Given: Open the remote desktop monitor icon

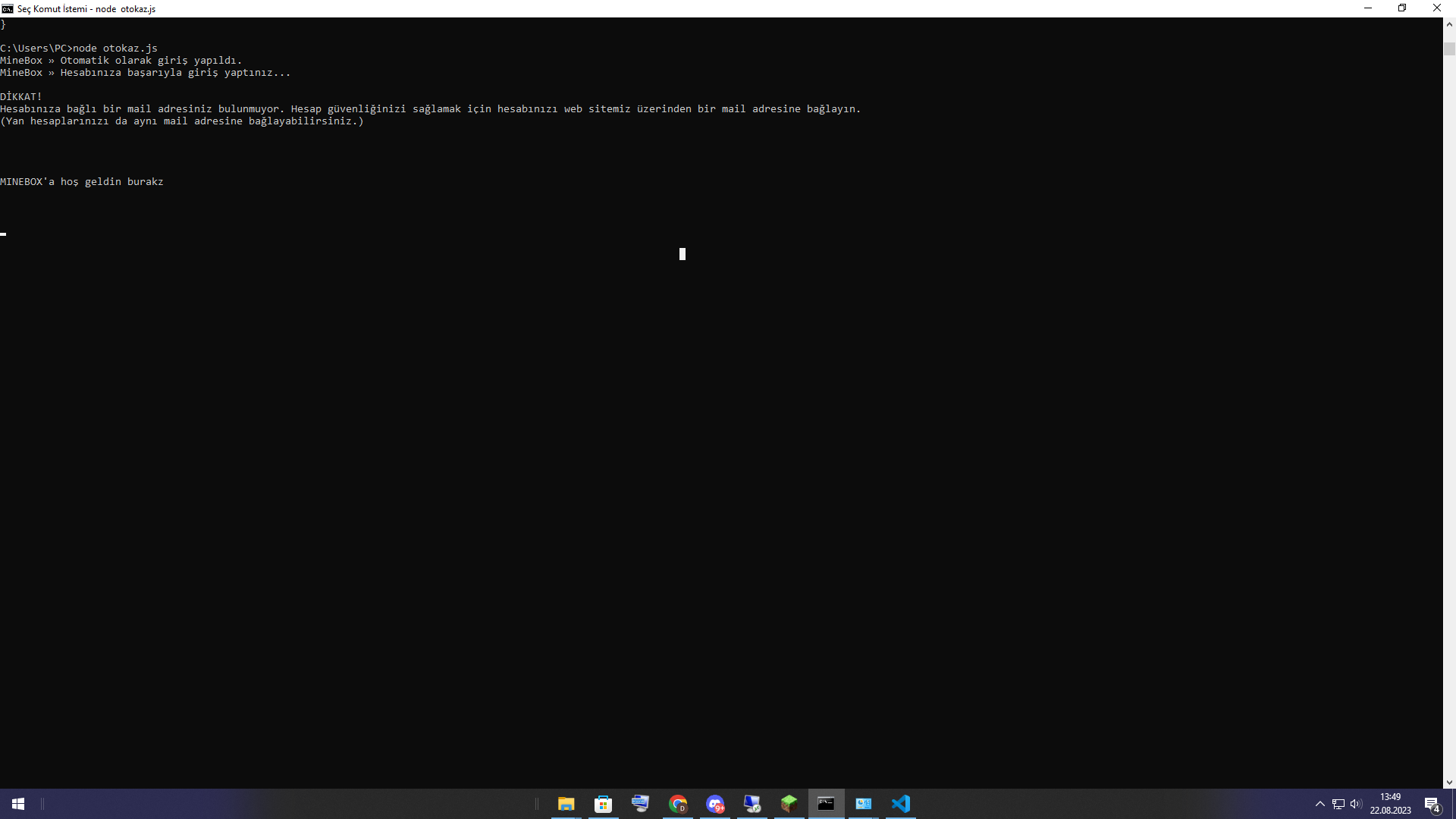Looking at the screenshot, I should [x=752, y=804].
